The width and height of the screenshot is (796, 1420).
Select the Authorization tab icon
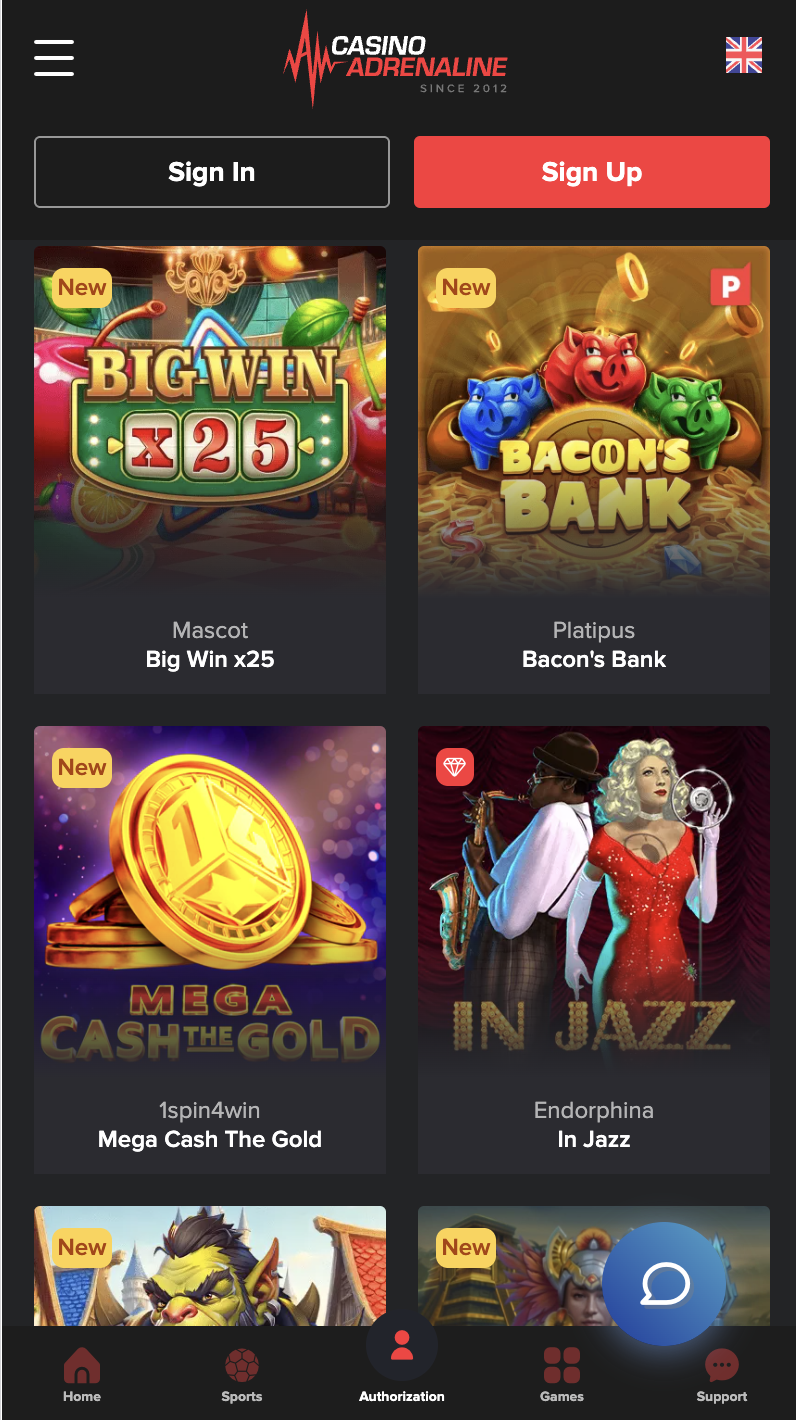(x=402, y=1345)
